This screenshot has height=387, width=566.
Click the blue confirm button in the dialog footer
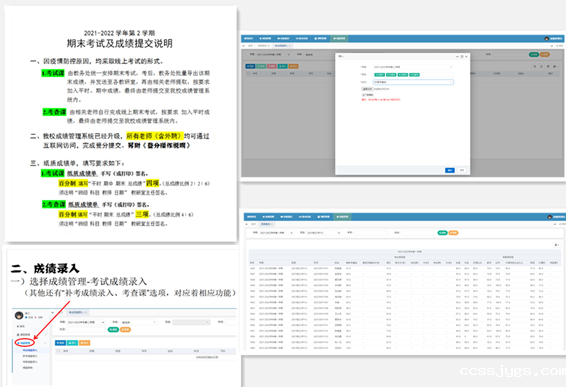[x=450, y=170]
